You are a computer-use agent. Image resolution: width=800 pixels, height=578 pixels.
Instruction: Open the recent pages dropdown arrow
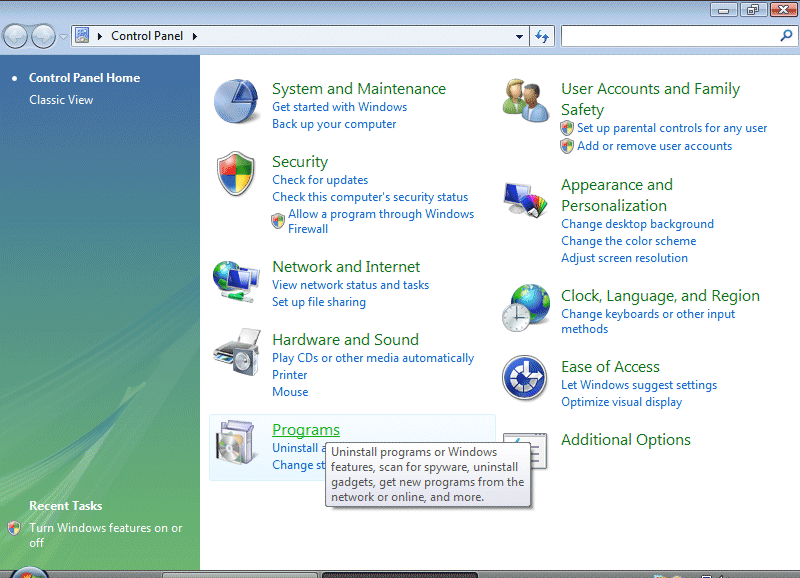[63, 37]
